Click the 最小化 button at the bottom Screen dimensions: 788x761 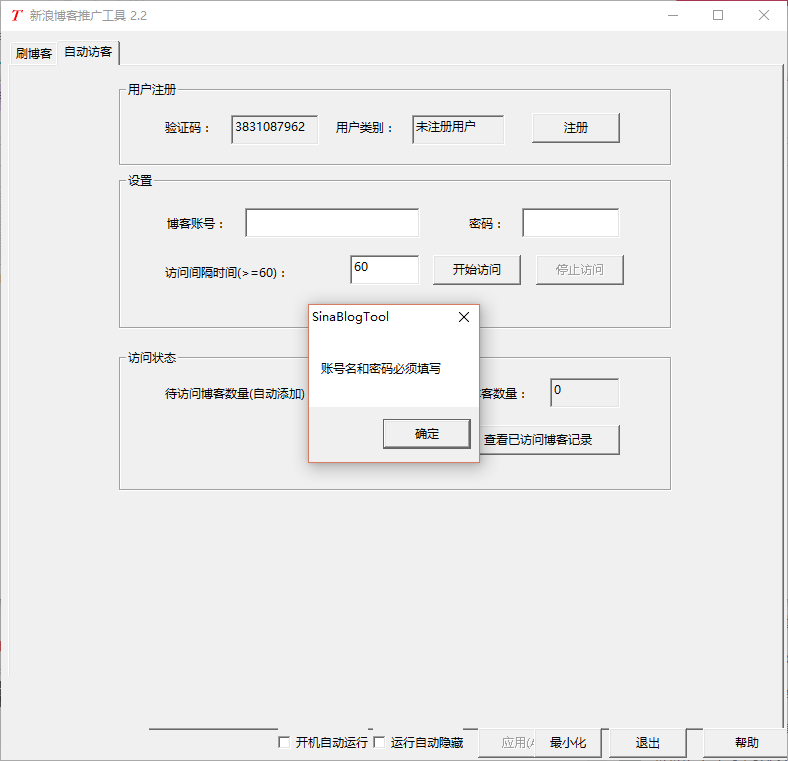[568, 743]
